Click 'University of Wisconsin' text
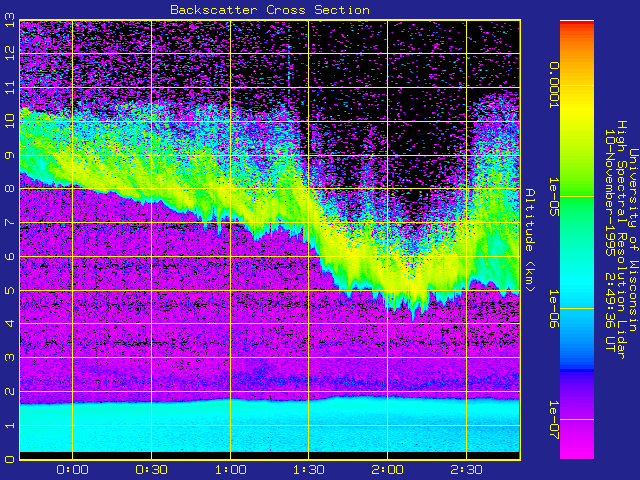The image size is (640, 480). pyautogui.click(x=633, y=240)
